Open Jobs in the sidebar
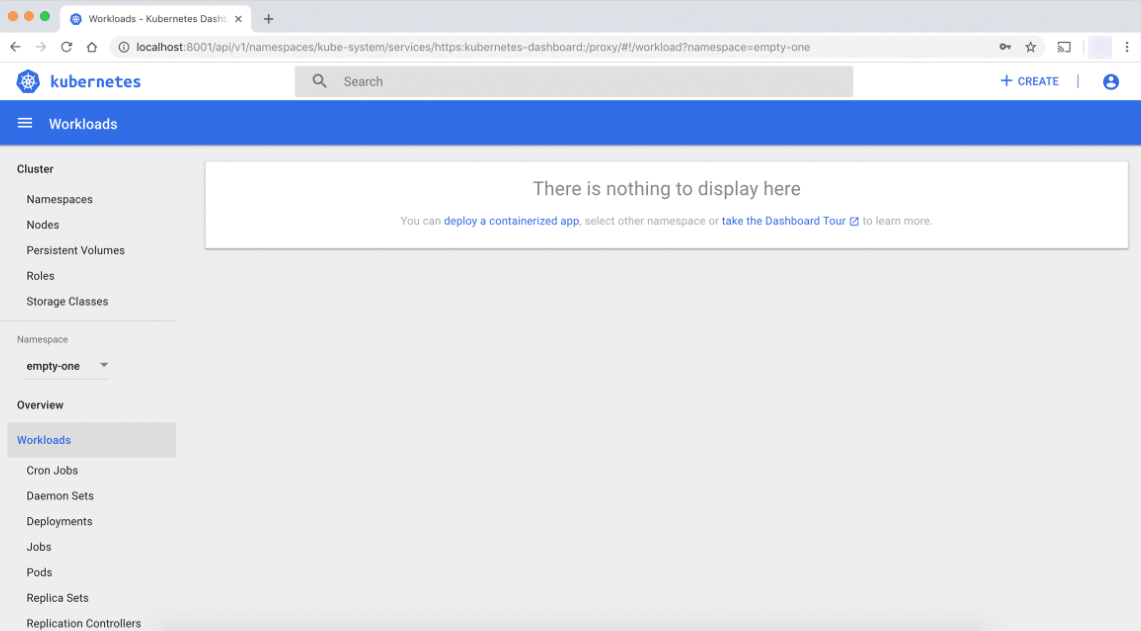 (x=39, y=547)
